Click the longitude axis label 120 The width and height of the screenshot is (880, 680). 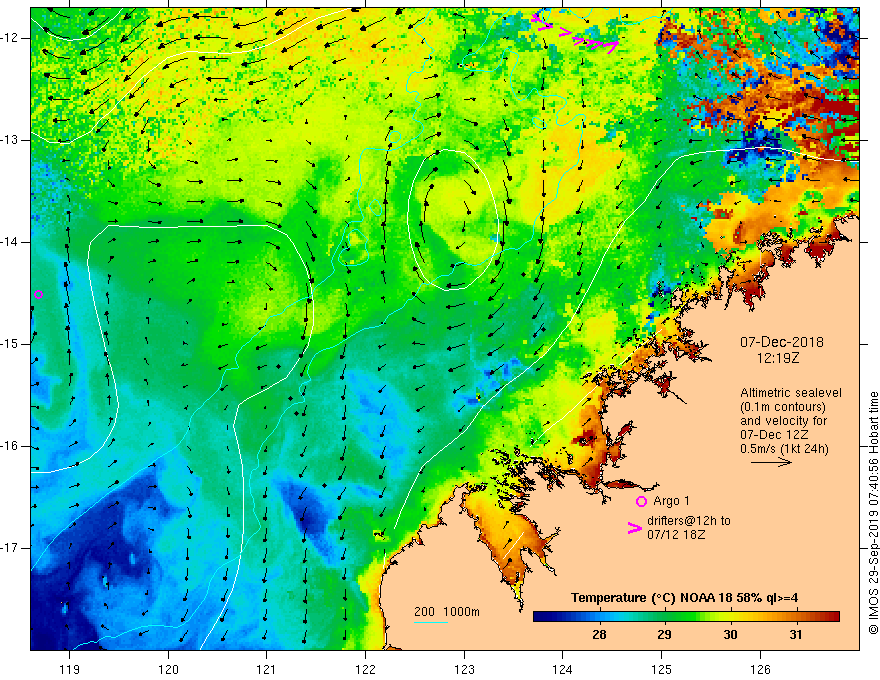point(168,669)
